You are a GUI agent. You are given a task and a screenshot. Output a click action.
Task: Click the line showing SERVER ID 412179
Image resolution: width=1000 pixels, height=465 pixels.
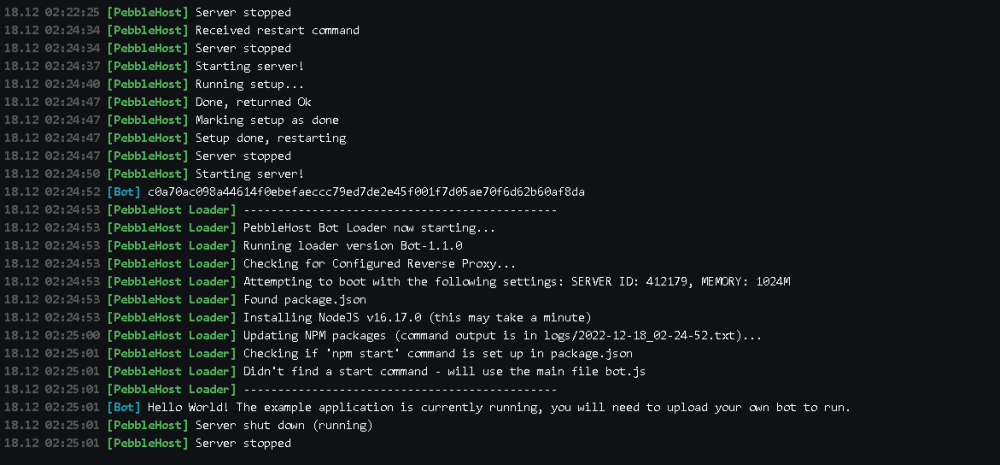click(517, 282)
